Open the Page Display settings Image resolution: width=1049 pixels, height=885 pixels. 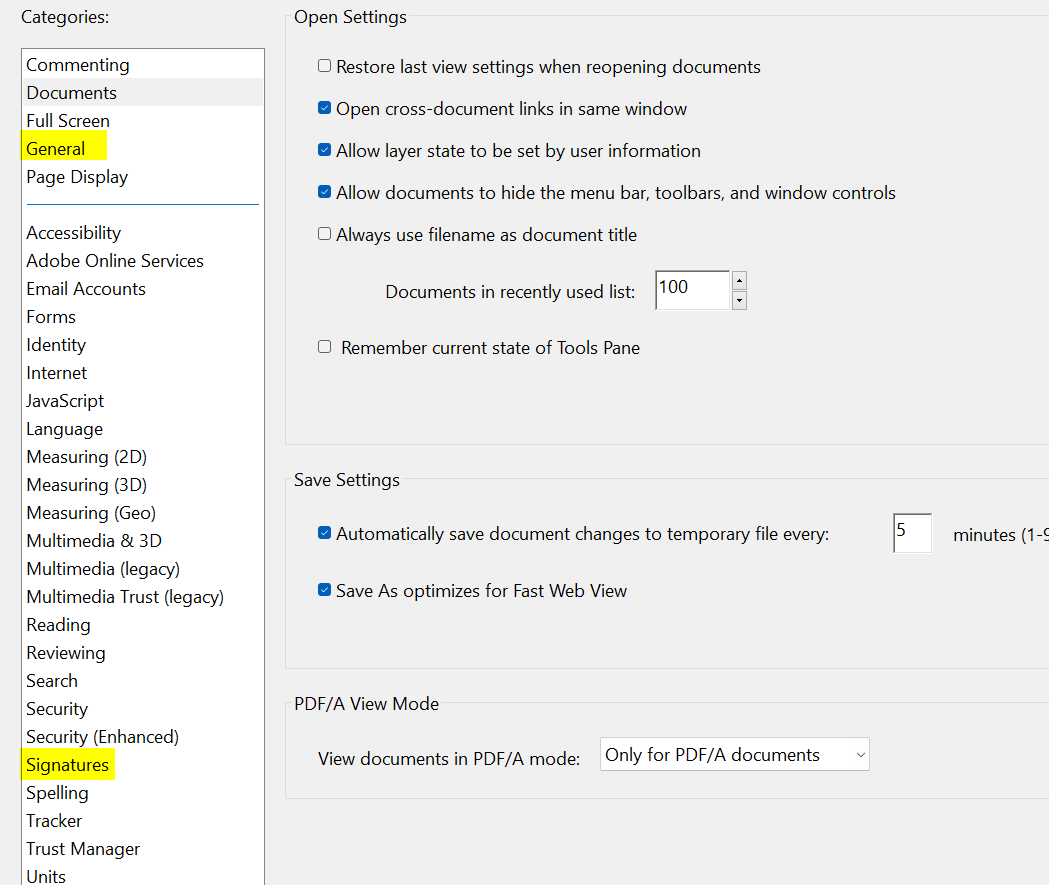click(x=77, y=177)
